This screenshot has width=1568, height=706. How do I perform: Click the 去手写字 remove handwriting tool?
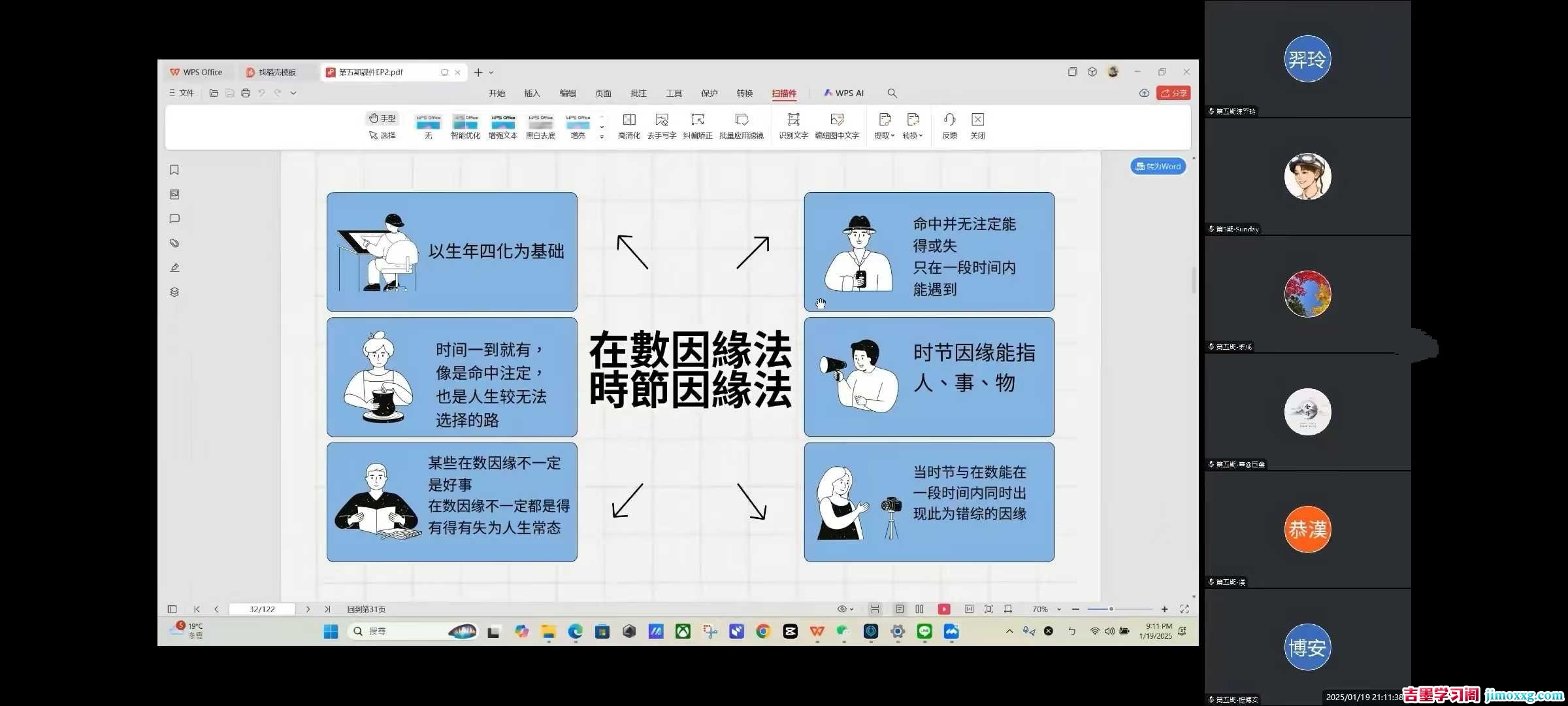pos(661,120)
